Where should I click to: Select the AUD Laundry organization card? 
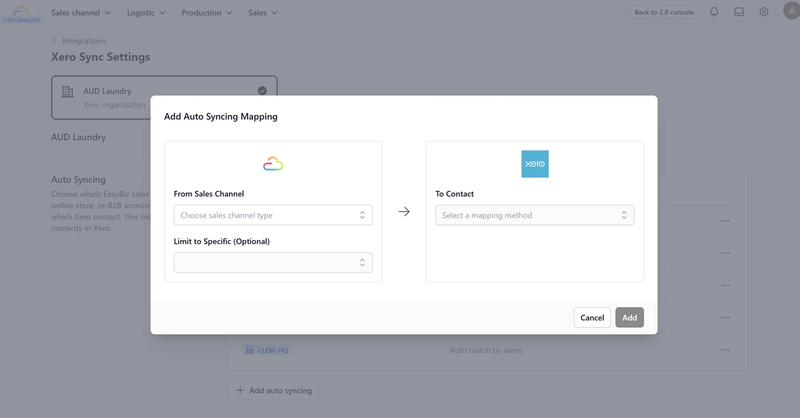point(164,97)
